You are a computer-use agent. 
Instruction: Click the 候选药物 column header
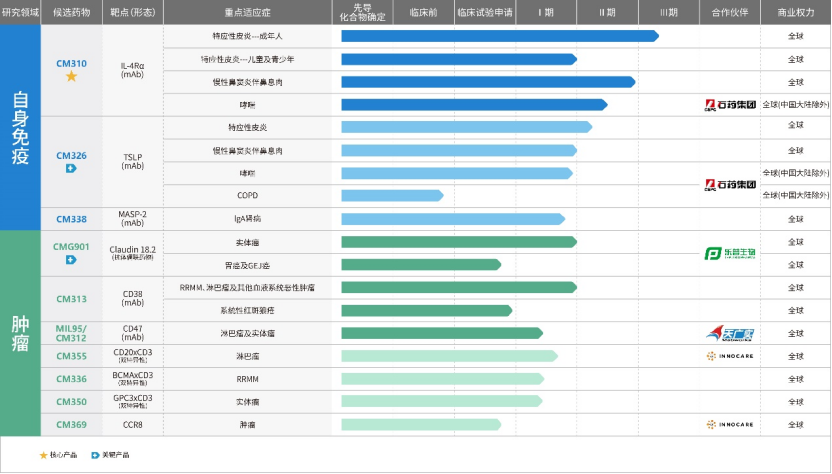click(x=72, y=12)
